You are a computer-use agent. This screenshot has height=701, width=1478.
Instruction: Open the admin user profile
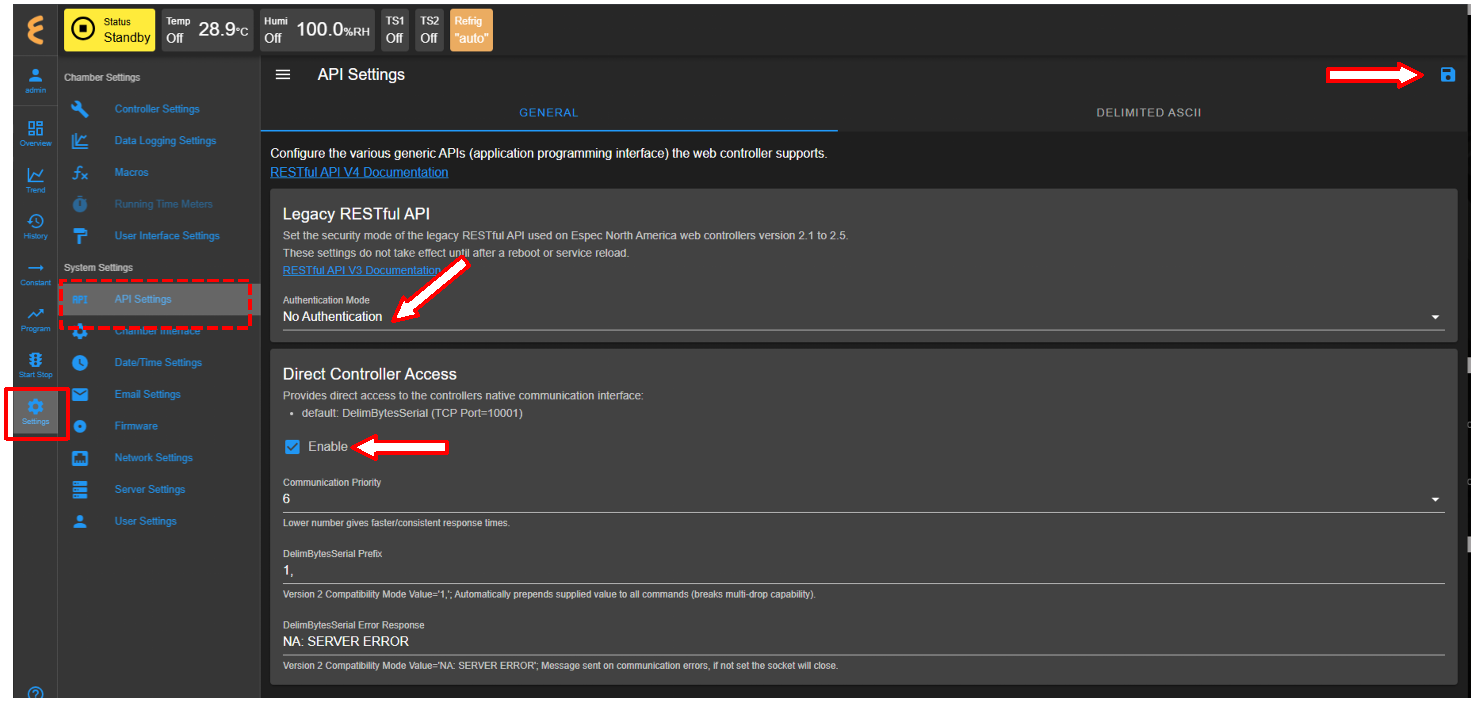tap(35, 81)
